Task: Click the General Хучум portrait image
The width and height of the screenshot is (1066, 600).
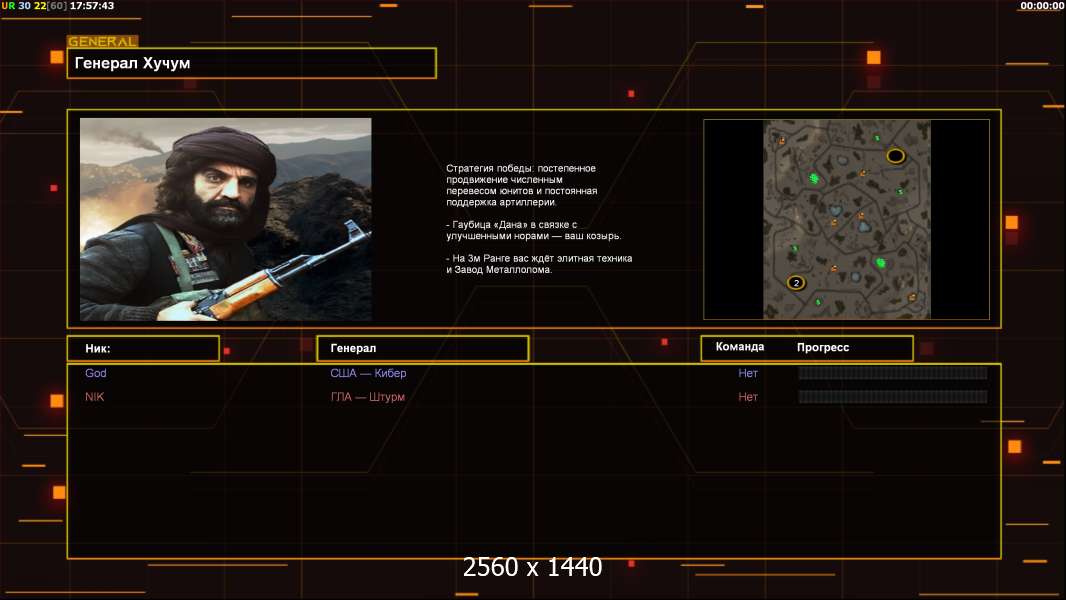Action: (225, 219)
